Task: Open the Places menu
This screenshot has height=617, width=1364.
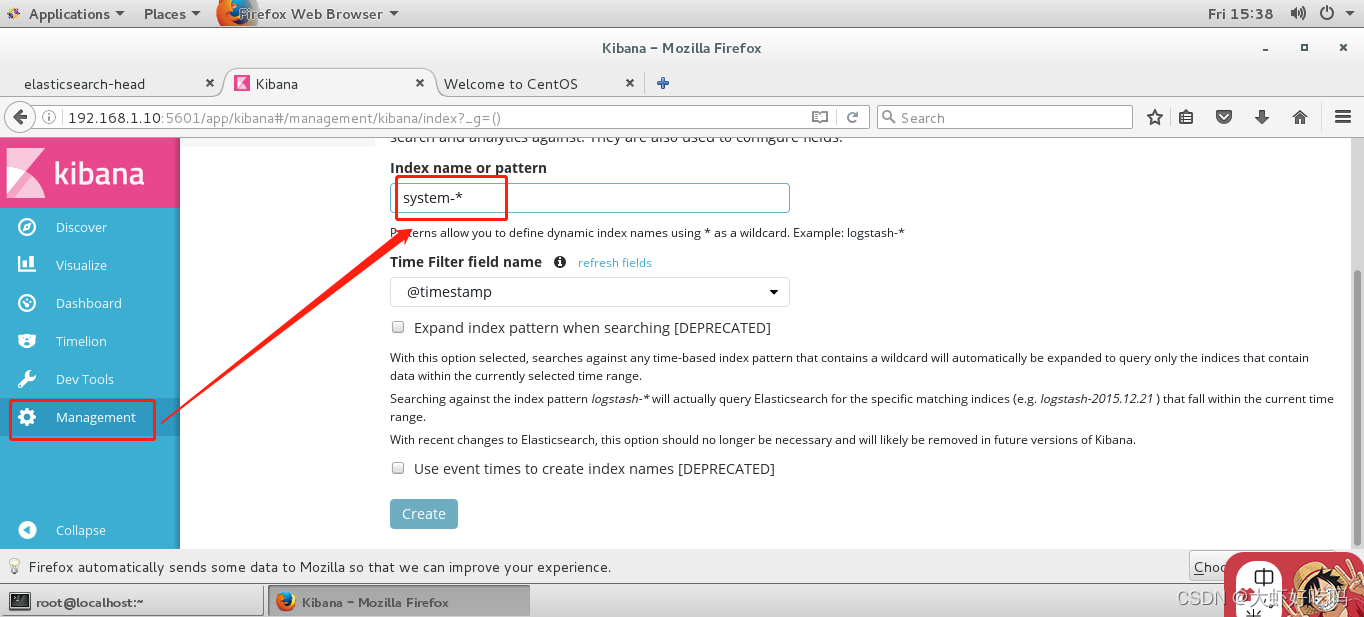Action: [172, 14]
